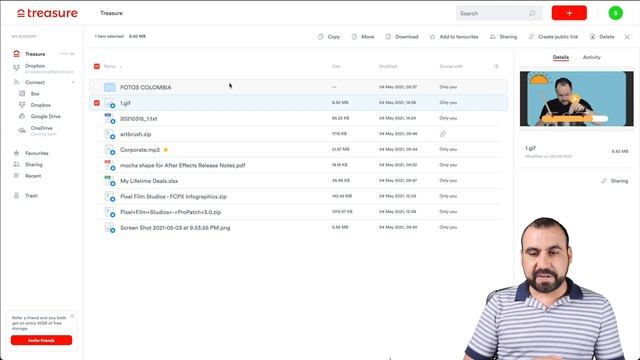Click Sharing in the details panel
The height and width of the screenshot is (360, 640).
click(x=614, y=181)
